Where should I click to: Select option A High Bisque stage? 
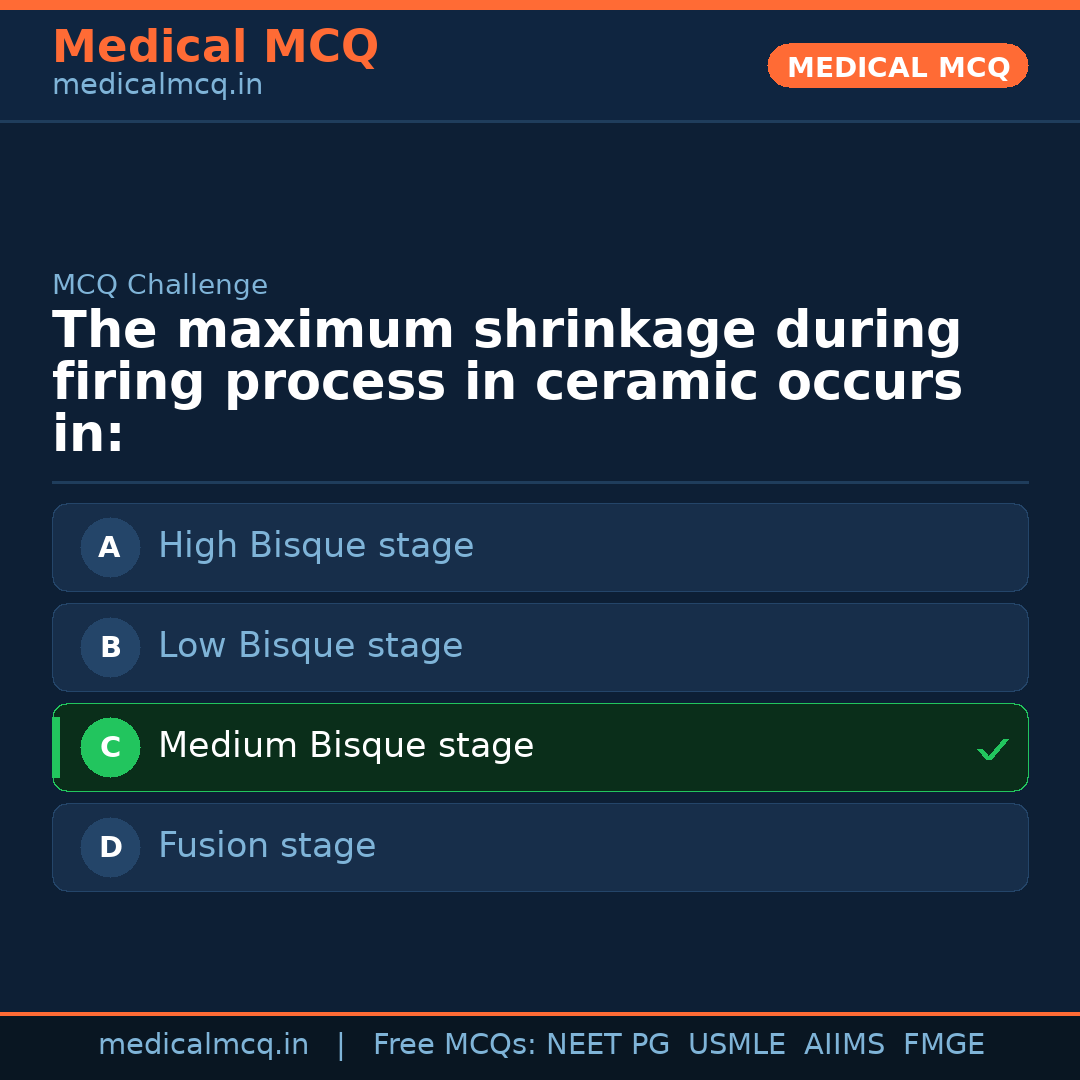coord(540,547)
